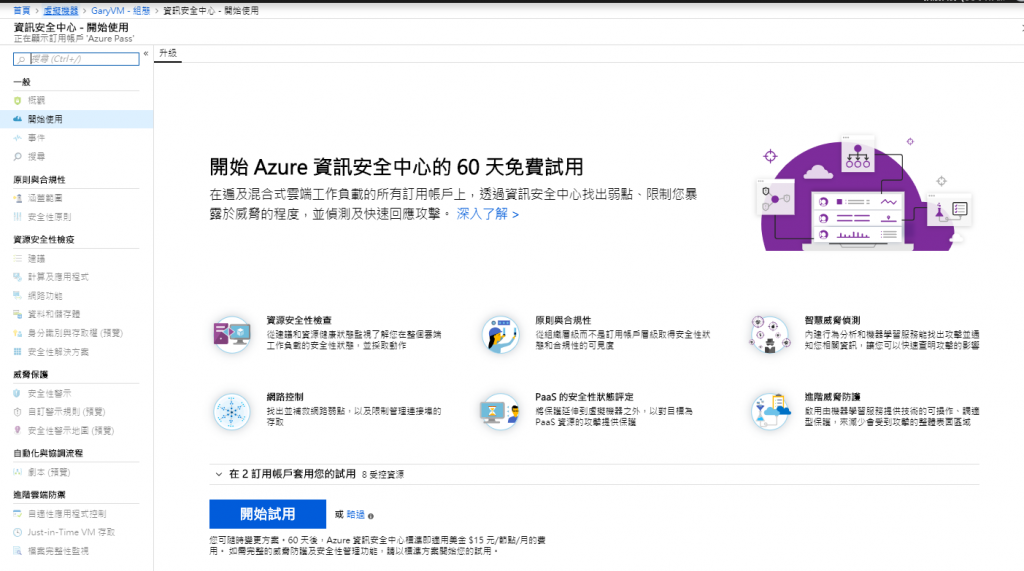Click the 進階威脅防護 card heading
The height and width of the screenshot is (571, 1024).
(832, 397)
